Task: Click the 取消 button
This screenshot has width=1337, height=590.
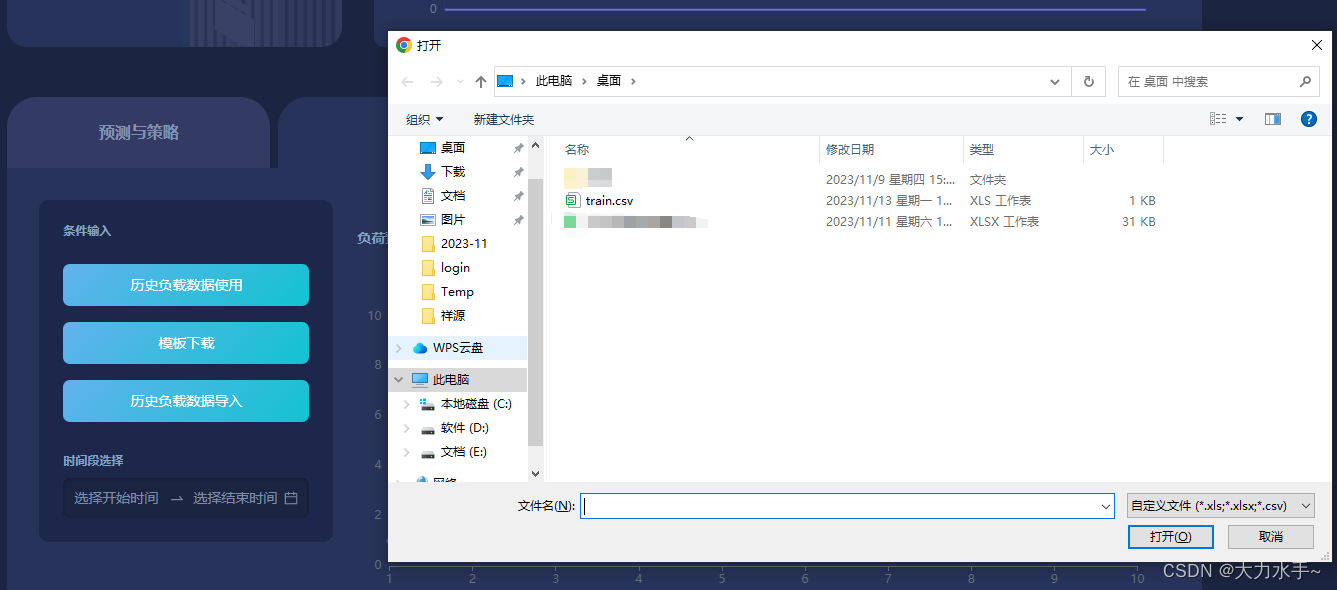Action: point(1271,537)
